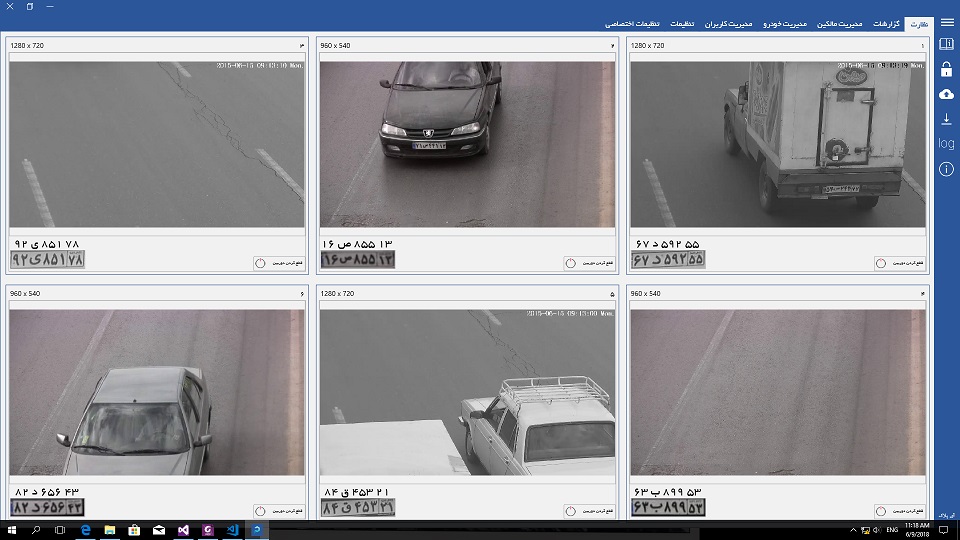Open the تنظیمات اختصاصی custom settings tab

[x=632, y=24]
